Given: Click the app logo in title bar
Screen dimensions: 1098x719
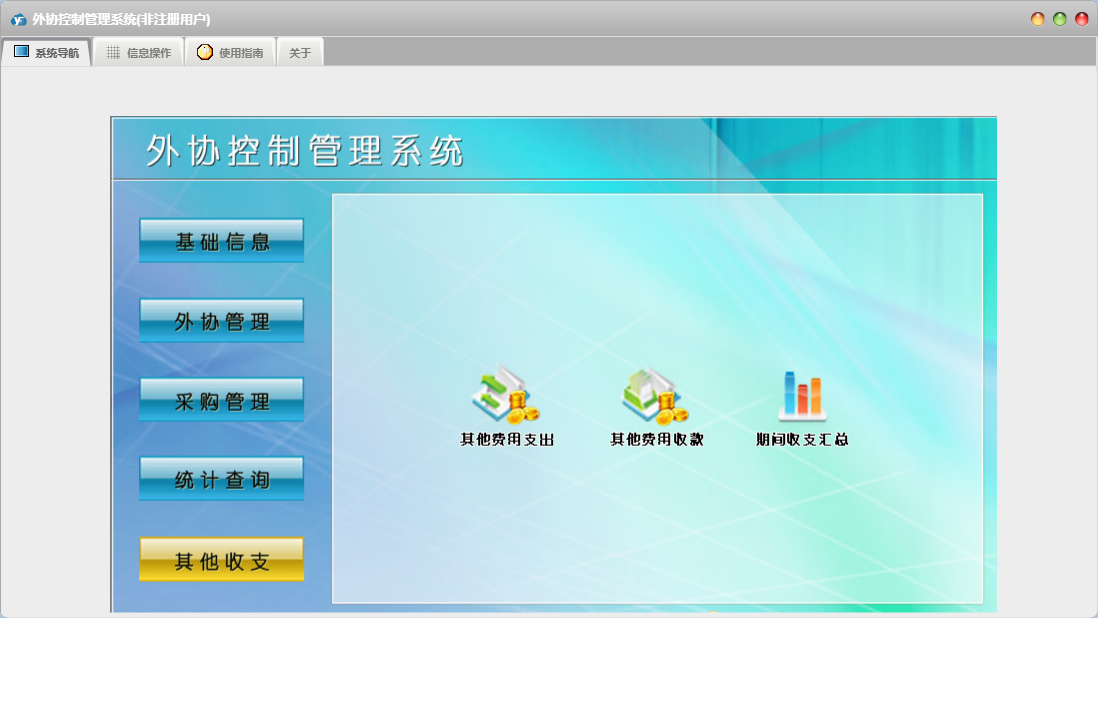Looking at the screenshot, I should (19, 20).
